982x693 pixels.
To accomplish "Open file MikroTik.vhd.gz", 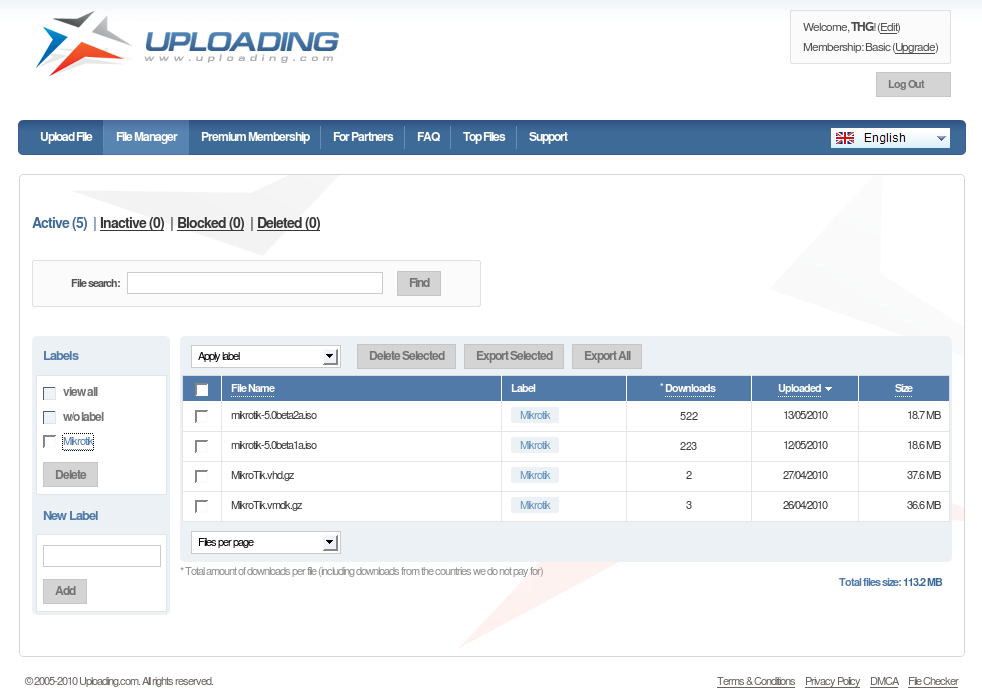I will point(262,475).
